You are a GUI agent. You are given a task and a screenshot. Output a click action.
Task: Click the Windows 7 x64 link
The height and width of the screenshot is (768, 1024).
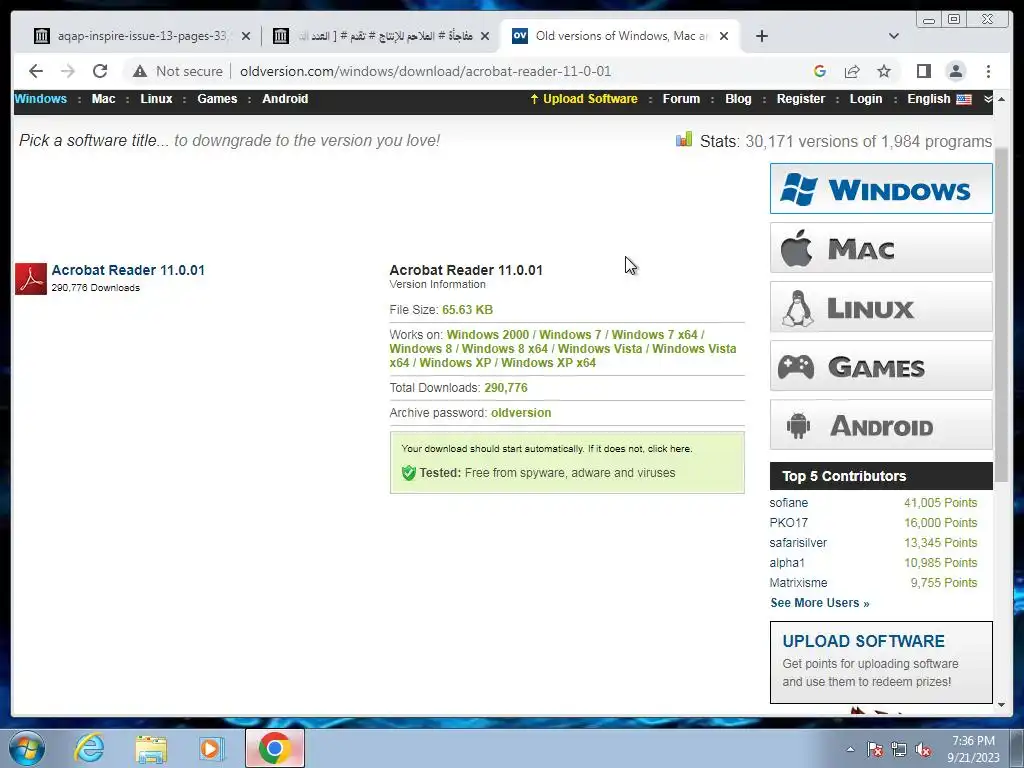(x=654, y=334)
